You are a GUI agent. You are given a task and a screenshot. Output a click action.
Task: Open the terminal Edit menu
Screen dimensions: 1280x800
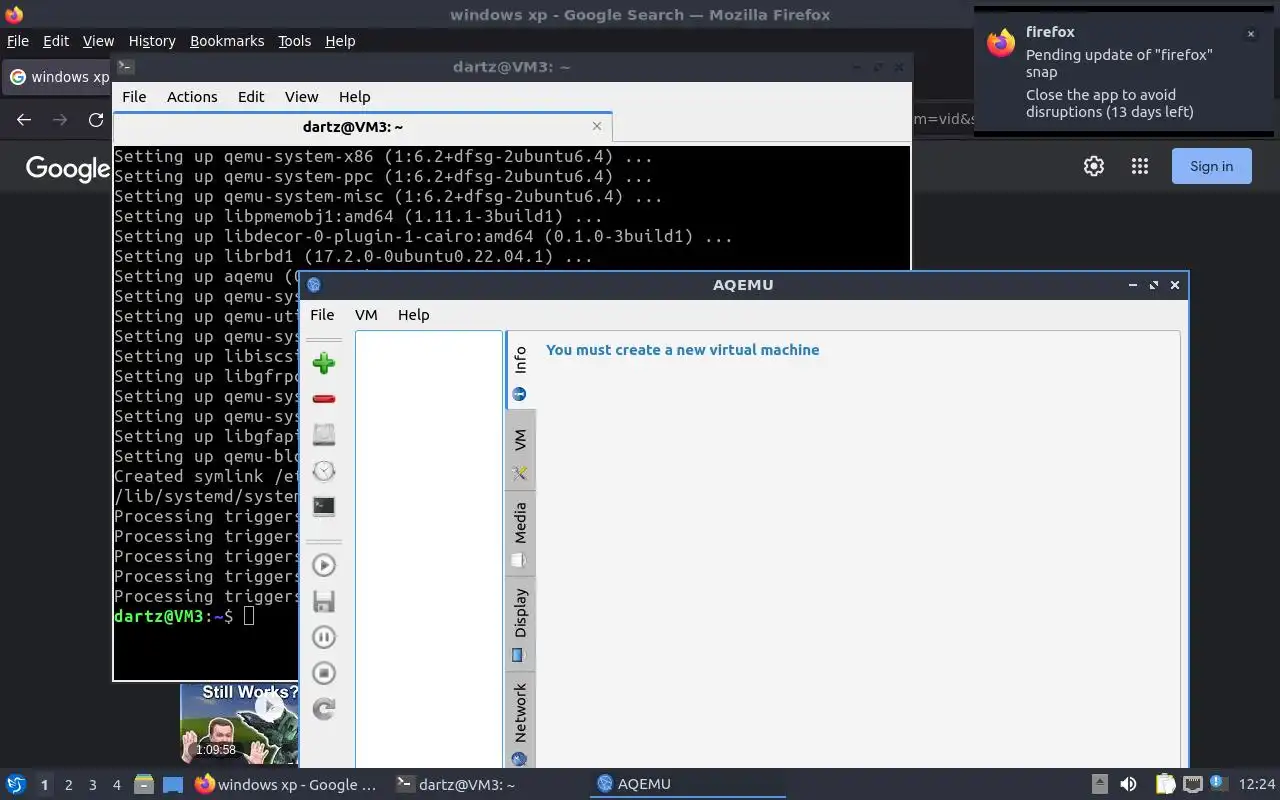click(x=251, y=96)
